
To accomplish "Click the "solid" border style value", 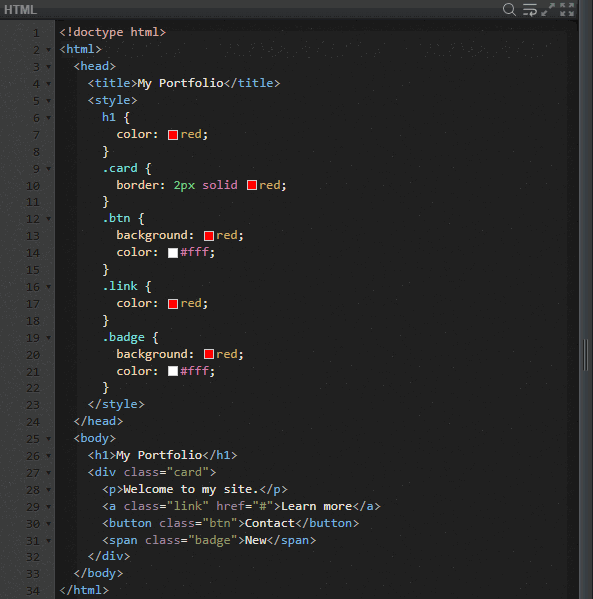I will [220, 185].
